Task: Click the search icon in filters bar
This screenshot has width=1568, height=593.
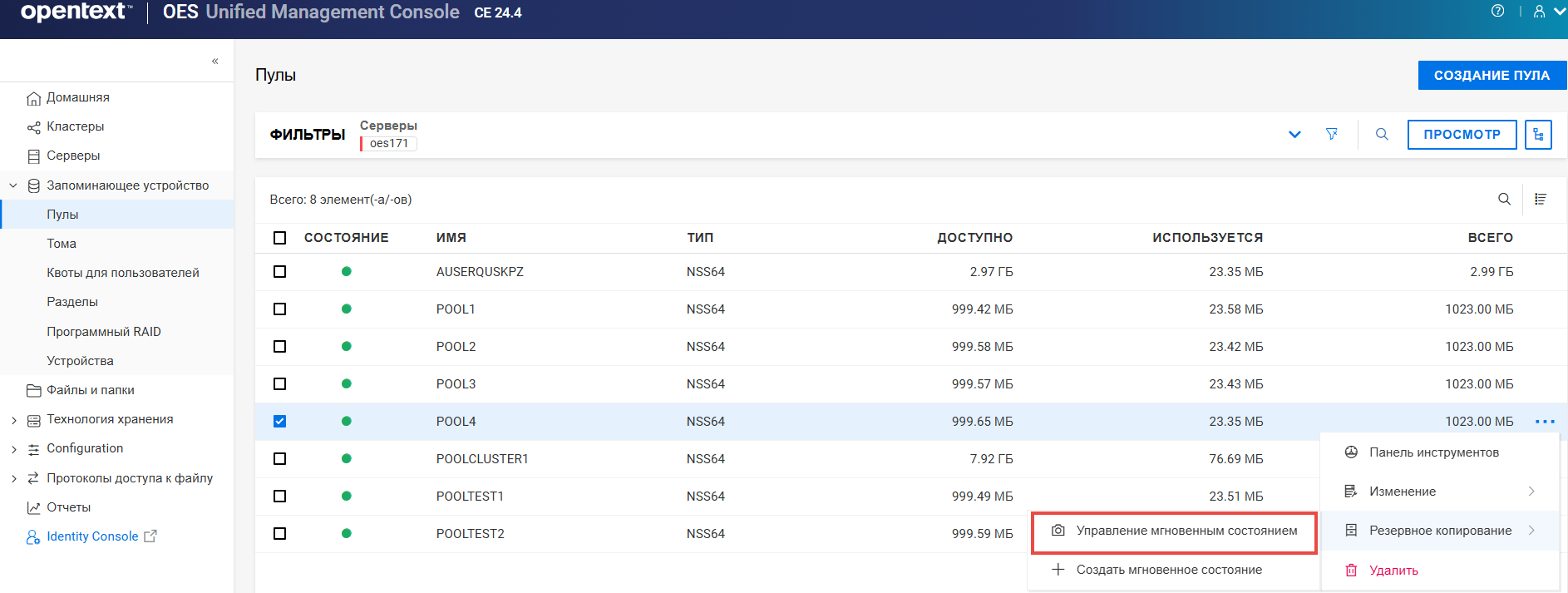Action: pos(1382,134)
